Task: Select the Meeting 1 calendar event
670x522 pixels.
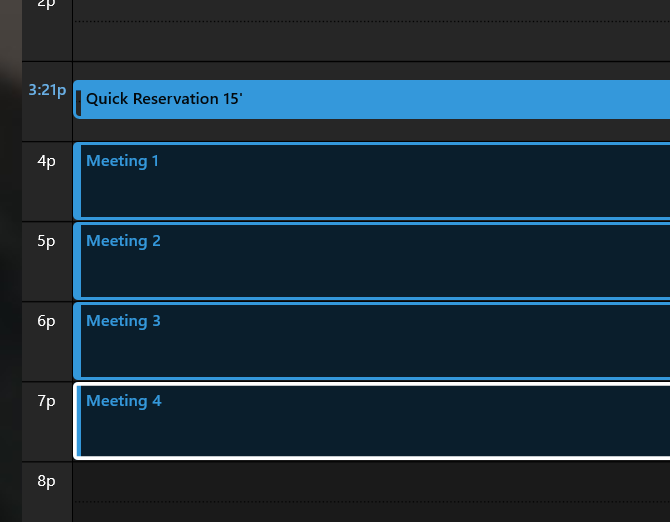Action: pyautogui.click(x=372, y=181)
